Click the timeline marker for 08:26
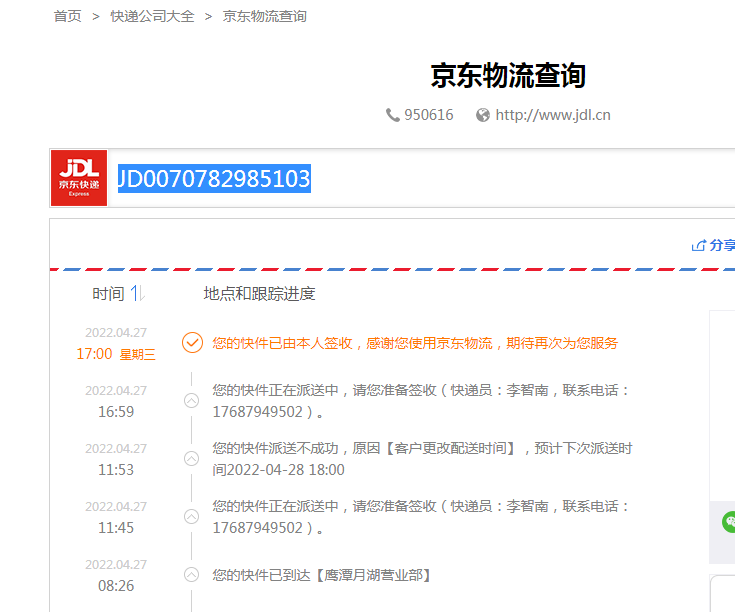Screen dimensions: 735x612 [x=191, y=575]
